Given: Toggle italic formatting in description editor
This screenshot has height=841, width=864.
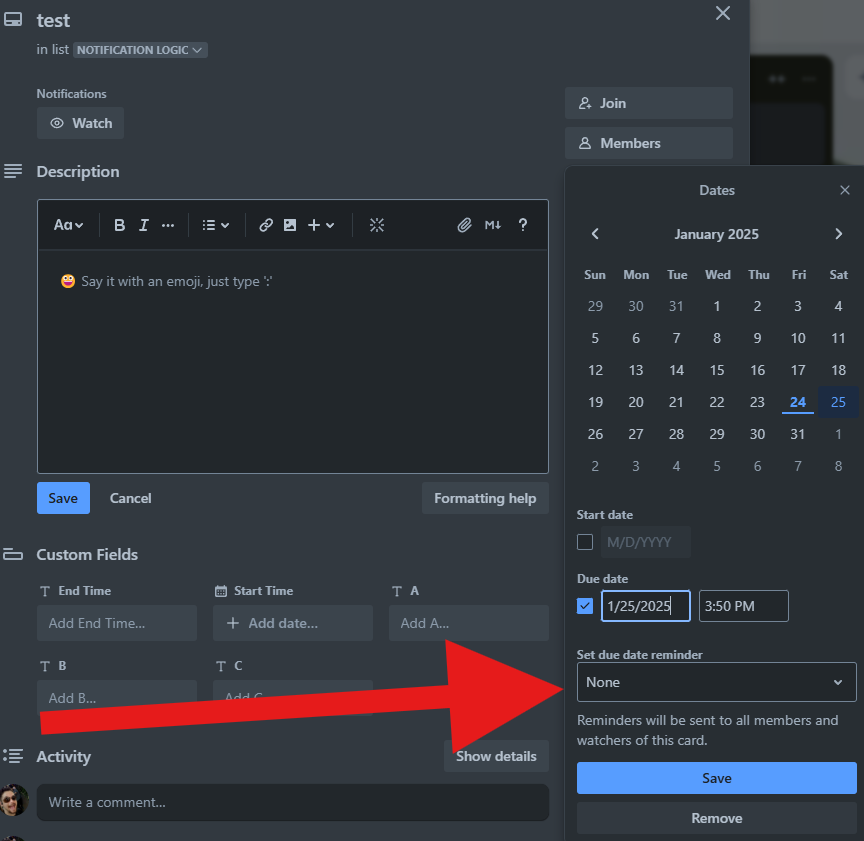Looking at the screenshot, I should (x=143, y=225).
